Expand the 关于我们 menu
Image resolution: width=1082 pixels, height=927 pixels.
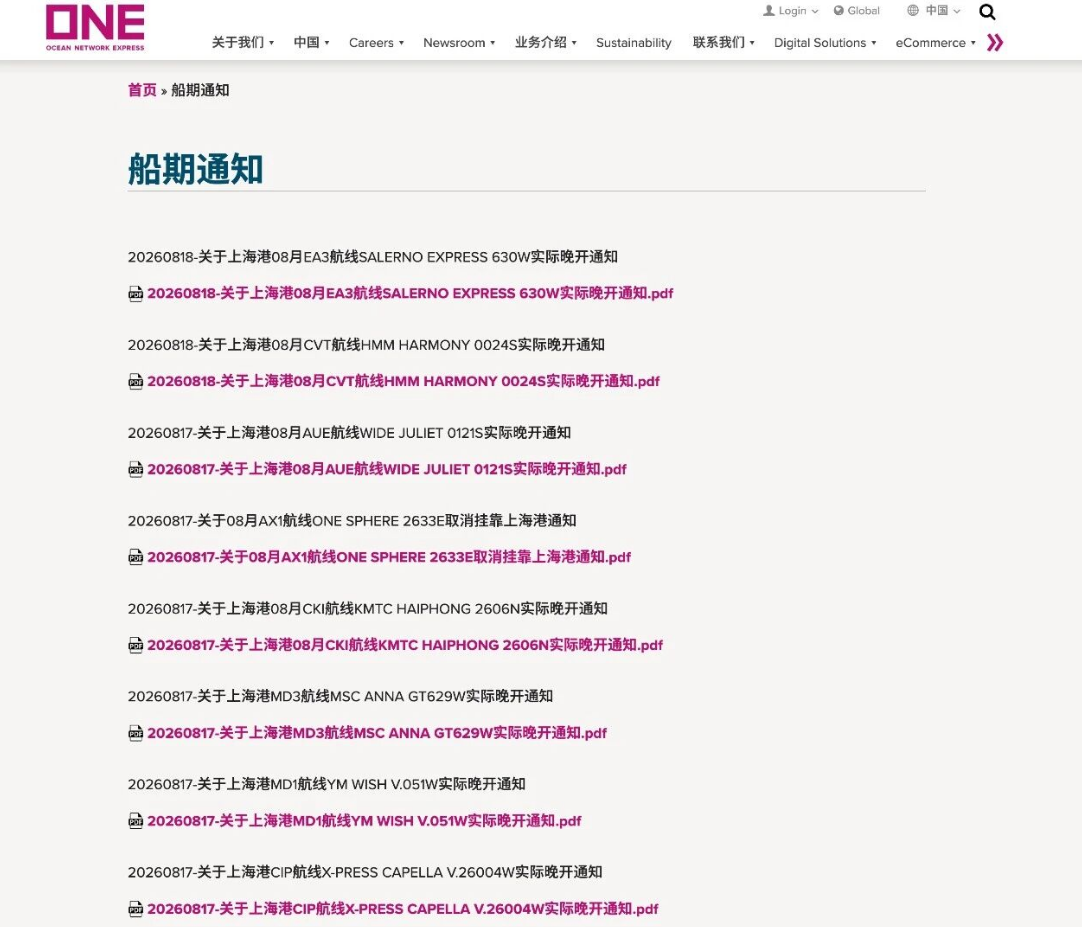pos(243,43)
